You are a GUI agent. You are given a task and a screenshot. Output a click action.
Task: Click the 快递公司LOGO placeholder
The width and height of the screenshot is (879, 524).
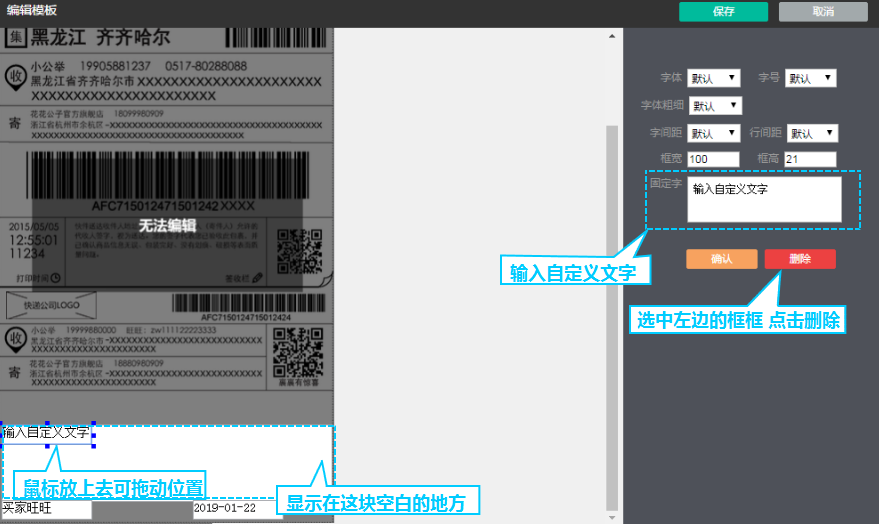51,305
